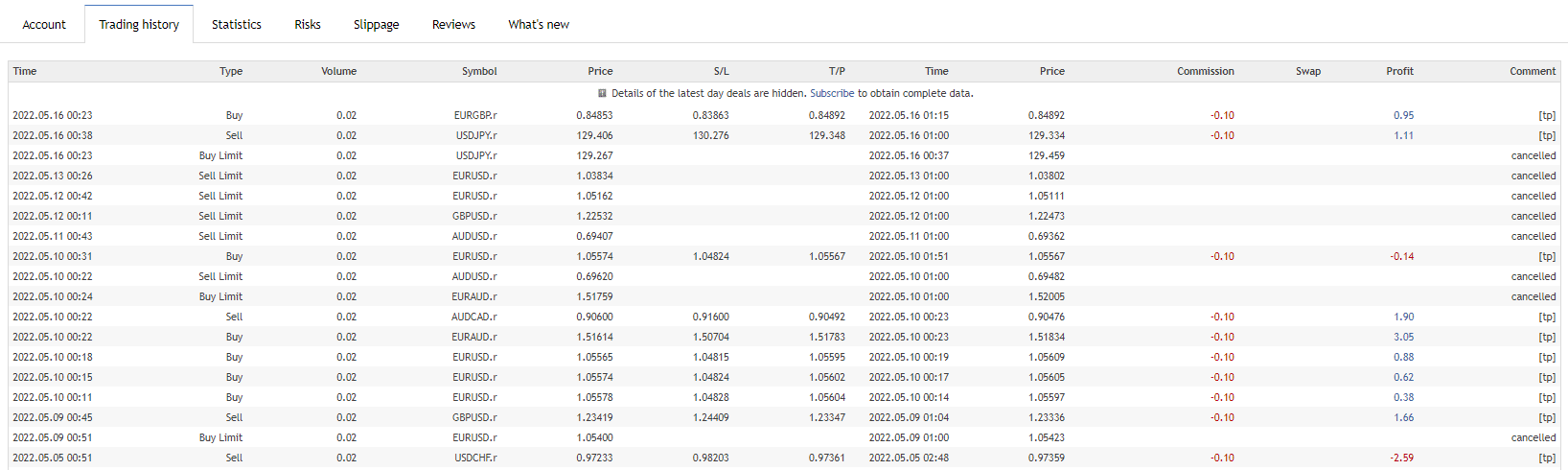
Task: Click the profit value 0.95
Action: coord(1404,115)
